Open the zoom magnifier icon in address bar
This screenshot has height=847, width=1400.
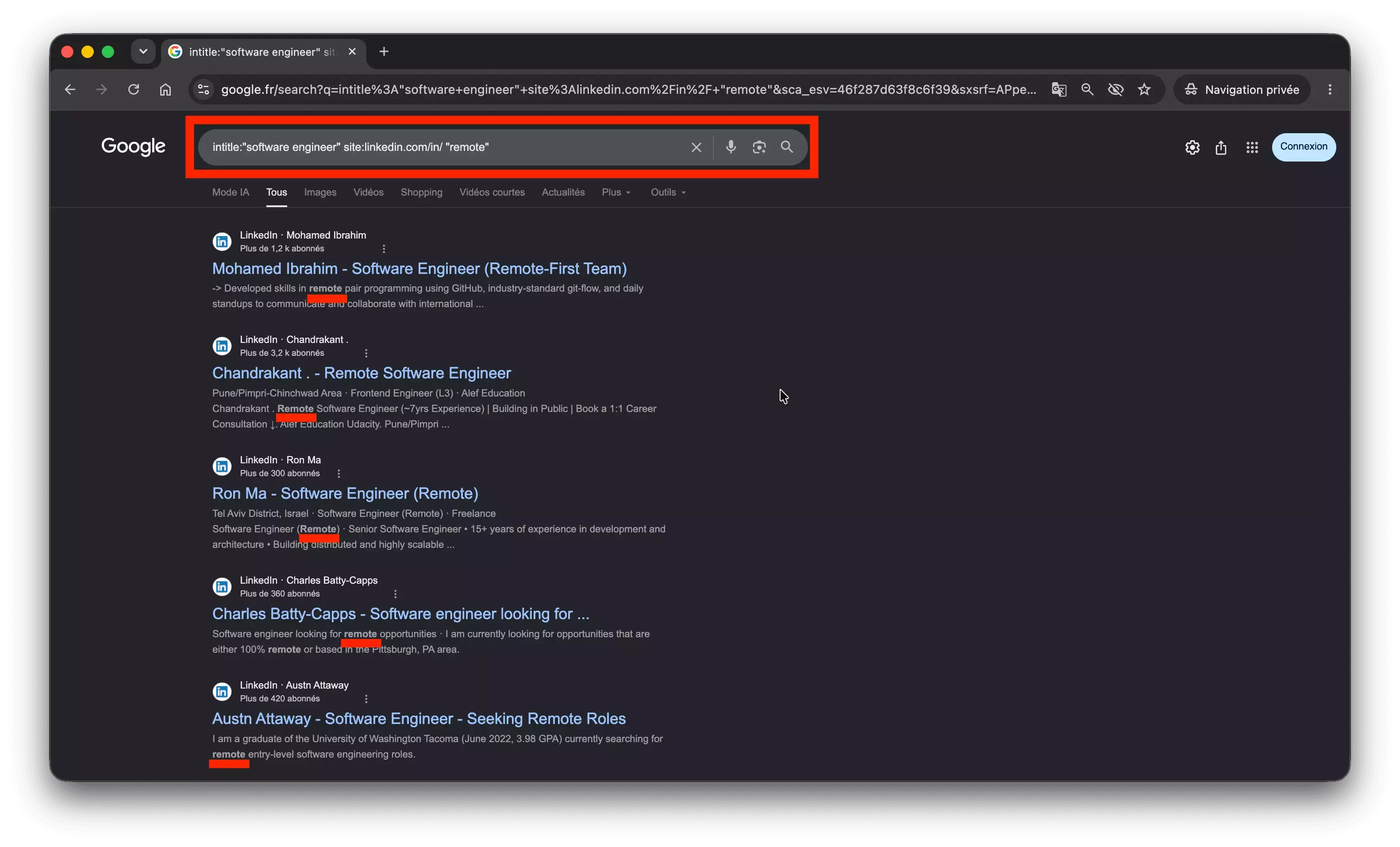tap(1087, 90)
